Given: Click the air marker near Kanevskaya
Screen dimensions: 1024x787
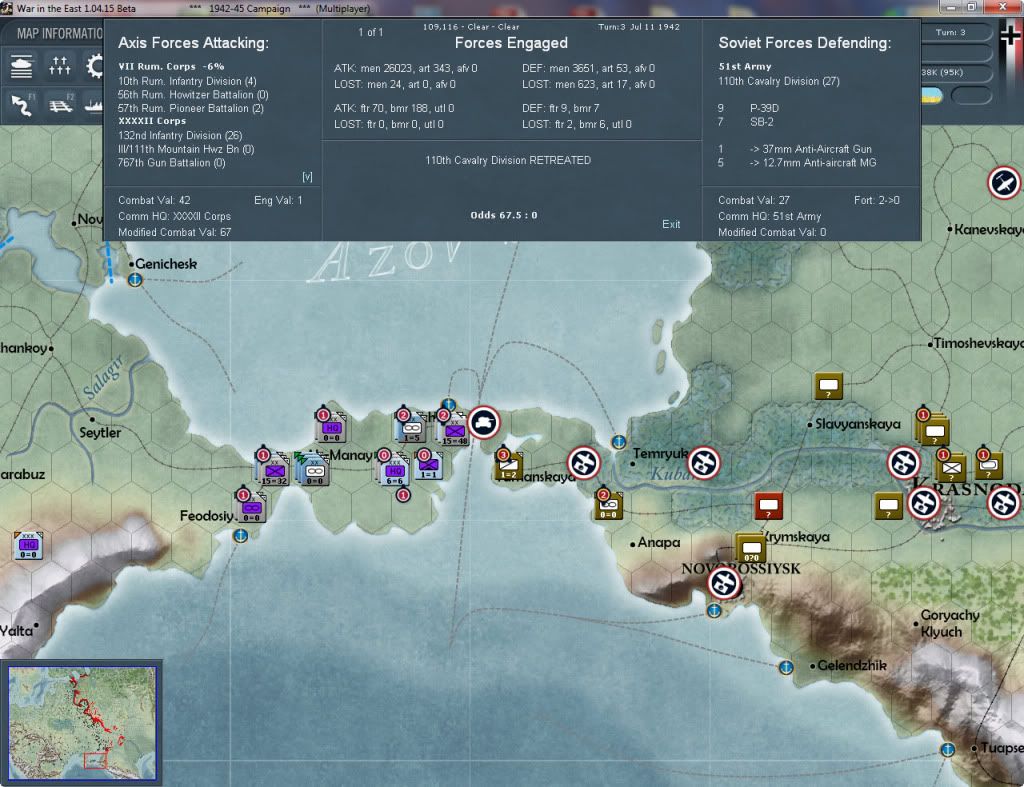Looking at the screenshot, I should (1004, 182).
